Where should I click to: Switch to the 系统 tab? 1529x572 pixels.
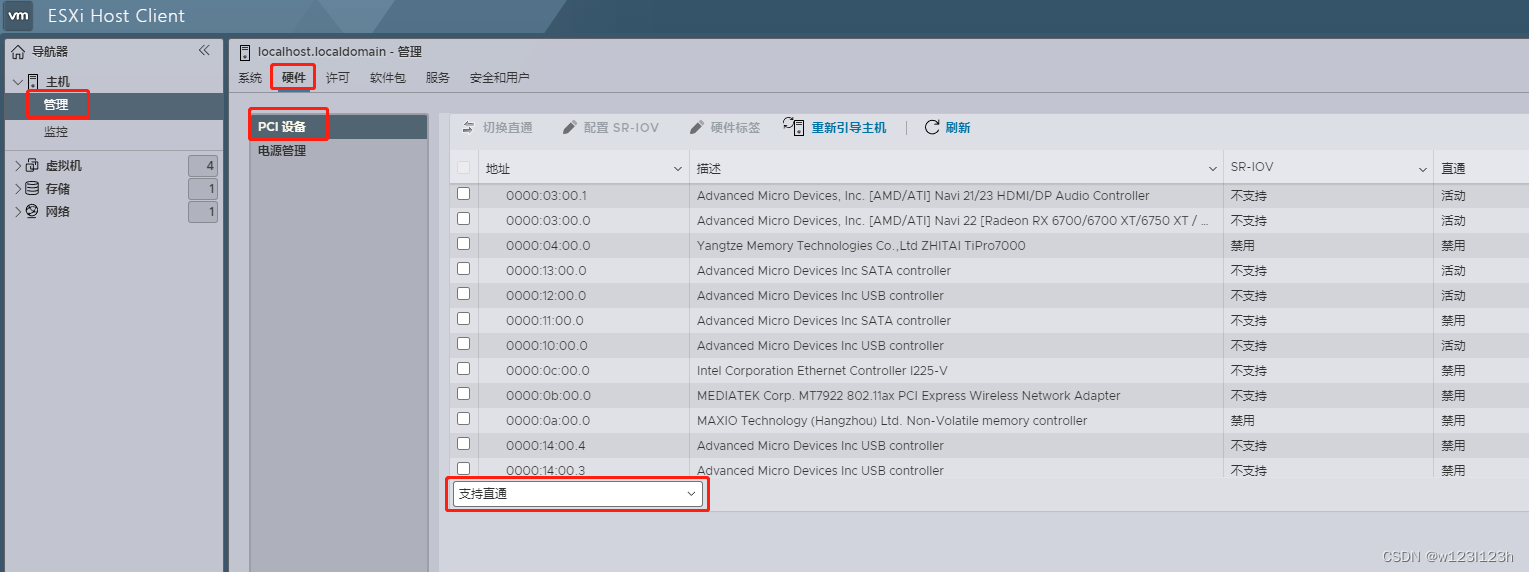pos(250,78)
